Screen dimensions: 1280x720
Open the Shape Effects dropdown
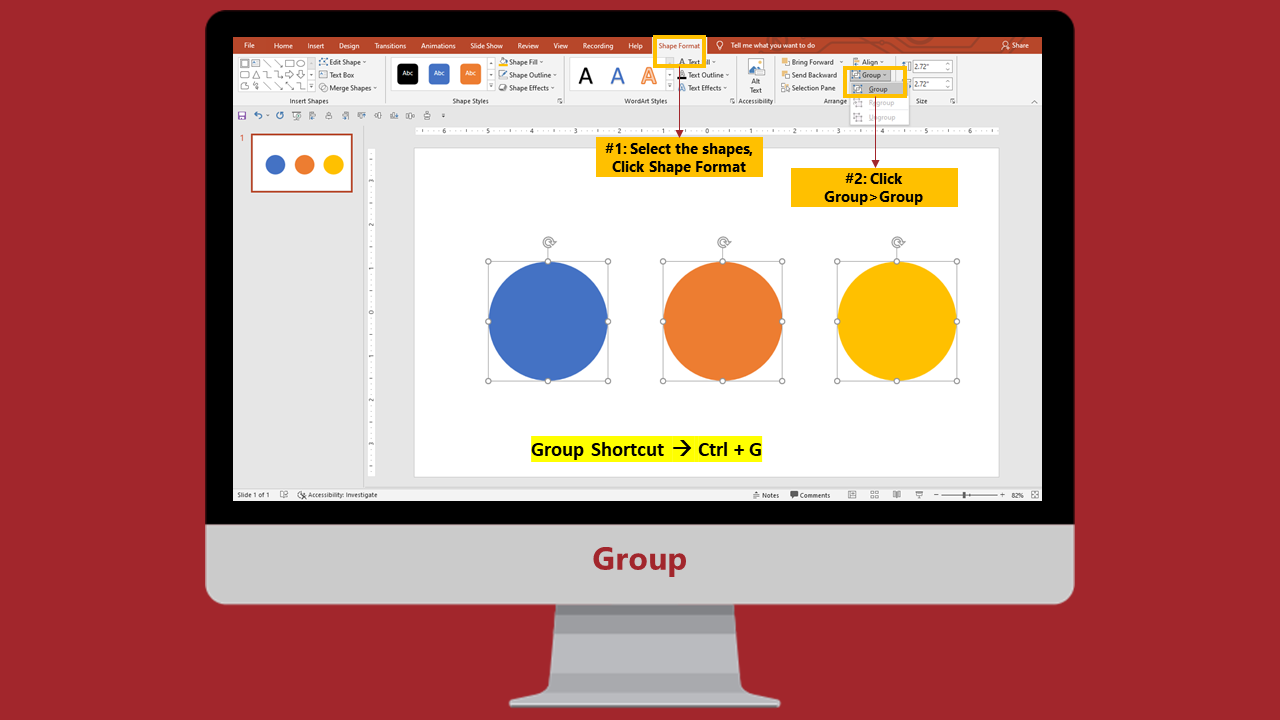[x=526, y=88]
